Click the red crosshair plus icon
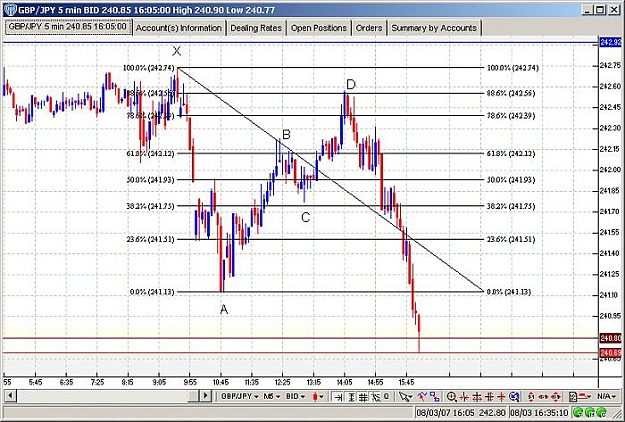The height and width of the screenshot is (422, 625). 501,396
